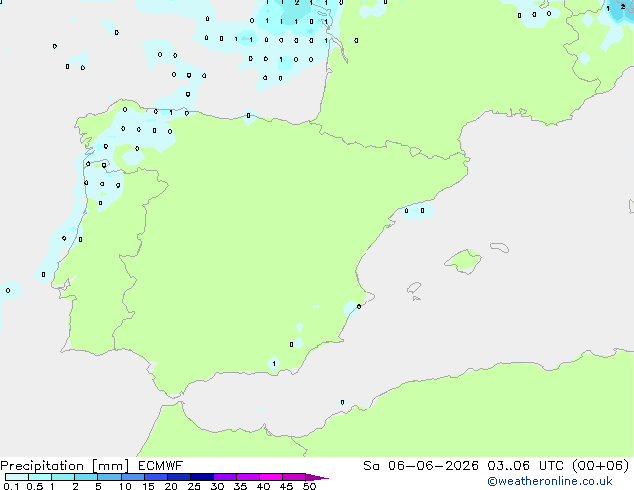The width and height of the screenshot is (634, 490).
Task: Click legend value '40'
Action: coord(263,486)
